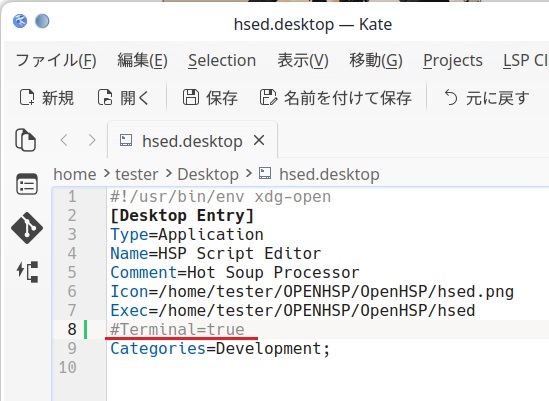Viewport: 549px width, 401px height.
Task: Place cursor on the 'Icon=' hsed.png line
Action: (x=312, y=291)
